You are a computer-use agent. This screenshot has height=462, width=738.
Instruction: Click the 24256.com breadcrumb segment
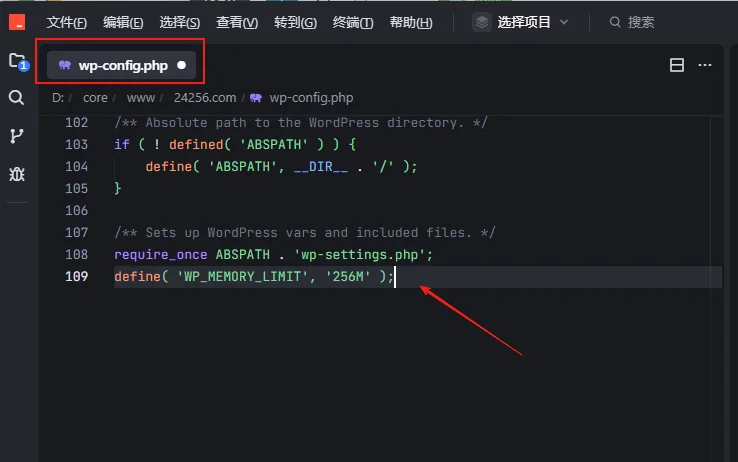click(204, 98)
